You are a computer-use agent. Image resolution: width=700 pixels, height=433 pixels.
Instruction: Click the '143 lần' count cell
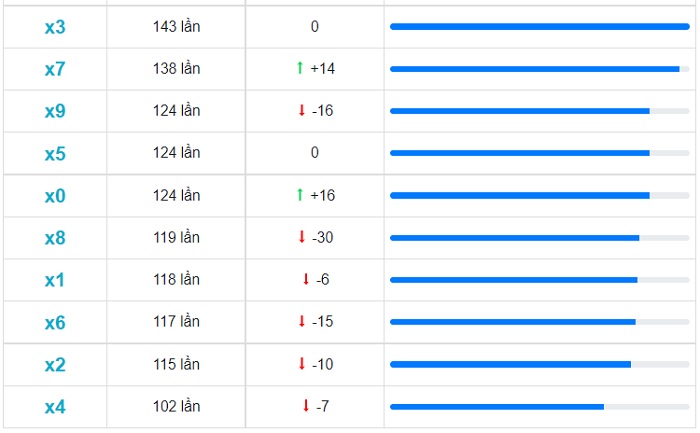tap(176, 26)
